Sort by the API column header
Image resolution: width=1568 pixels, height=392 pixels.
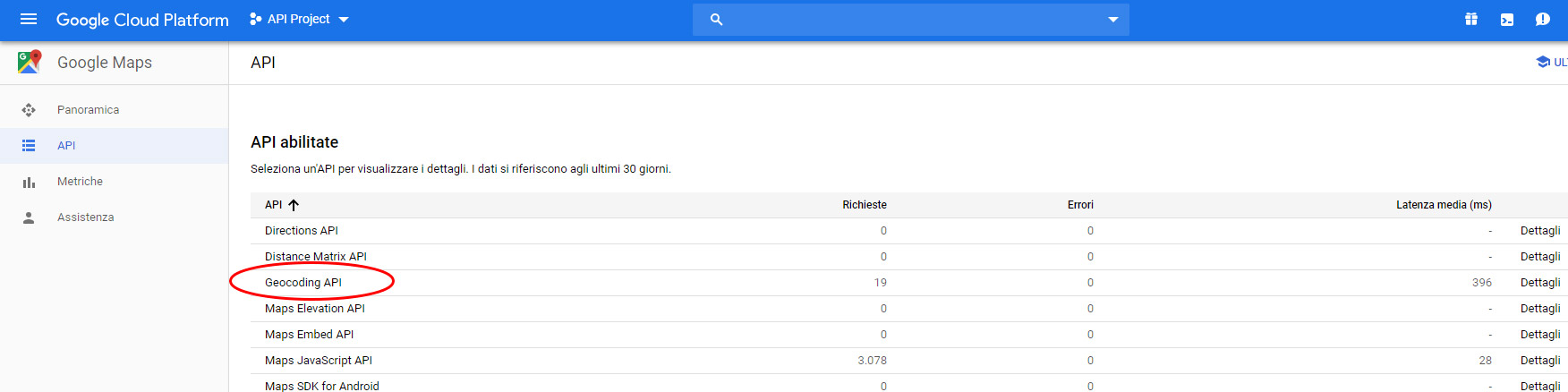click(273, 205)
